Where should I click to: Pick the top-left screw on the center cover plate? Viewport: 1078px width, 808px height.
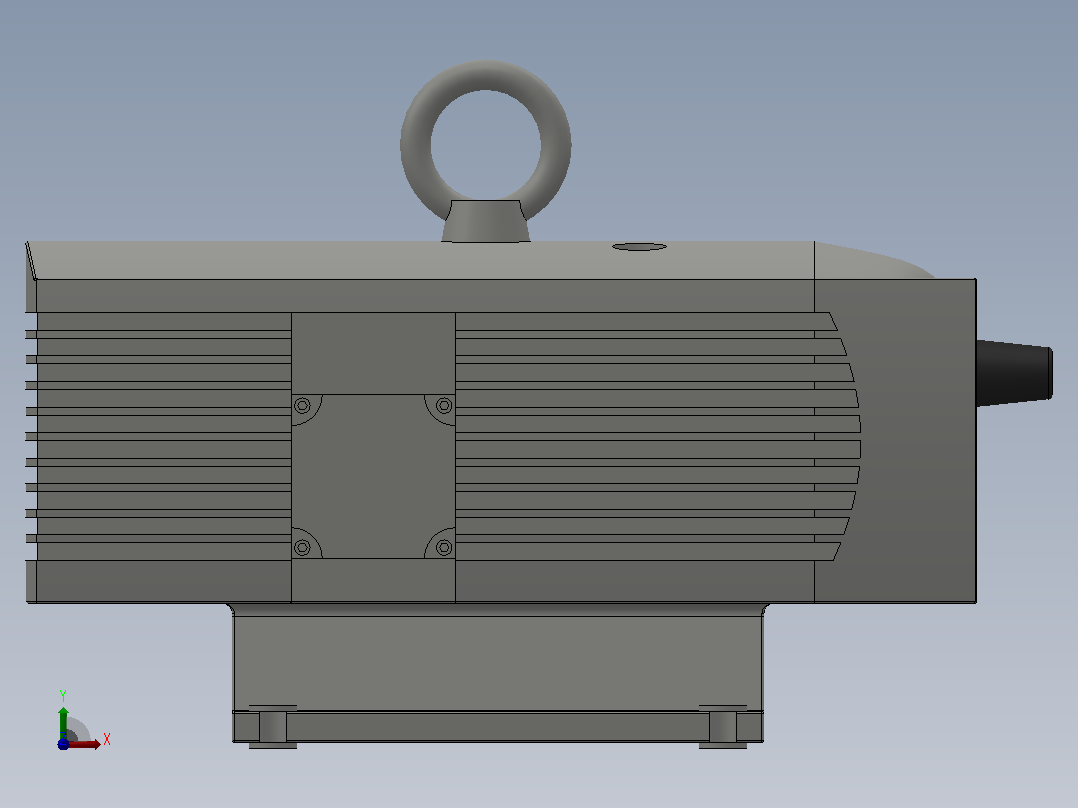coord(302,405)
